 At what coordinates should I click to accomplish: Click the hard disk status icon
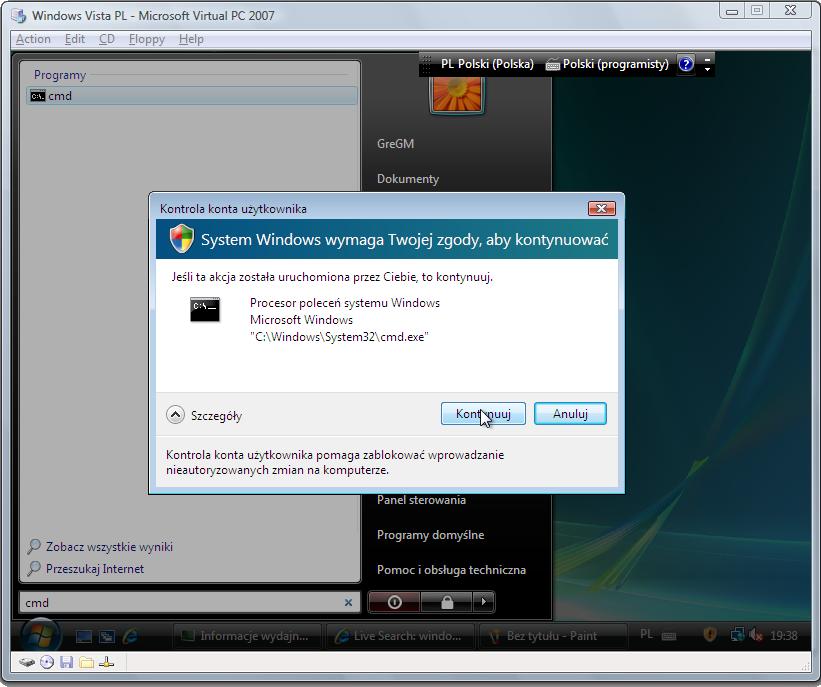(x=27, y=663)
